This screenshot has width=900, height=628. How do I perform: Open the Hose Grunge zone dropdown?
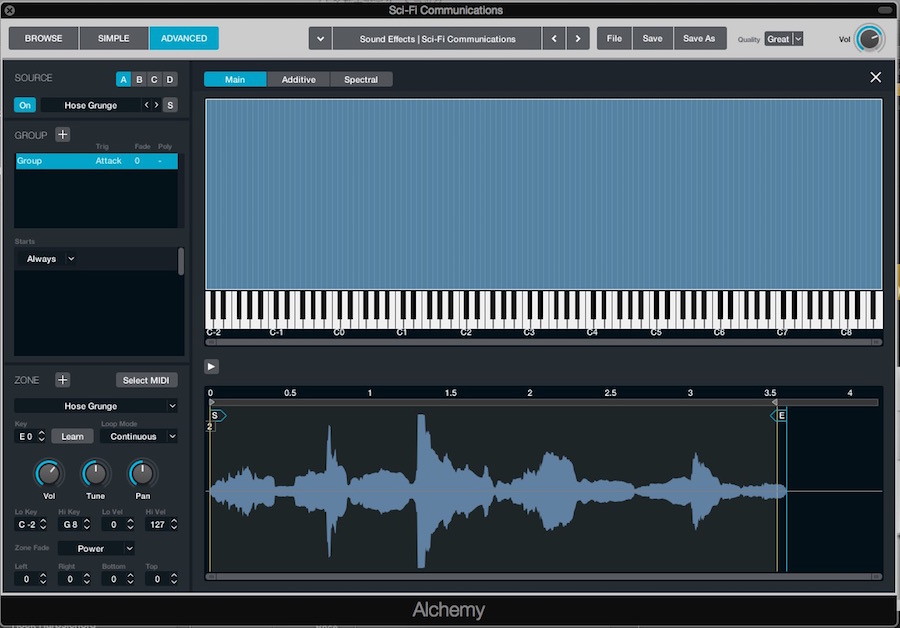[x=96, y=406]
